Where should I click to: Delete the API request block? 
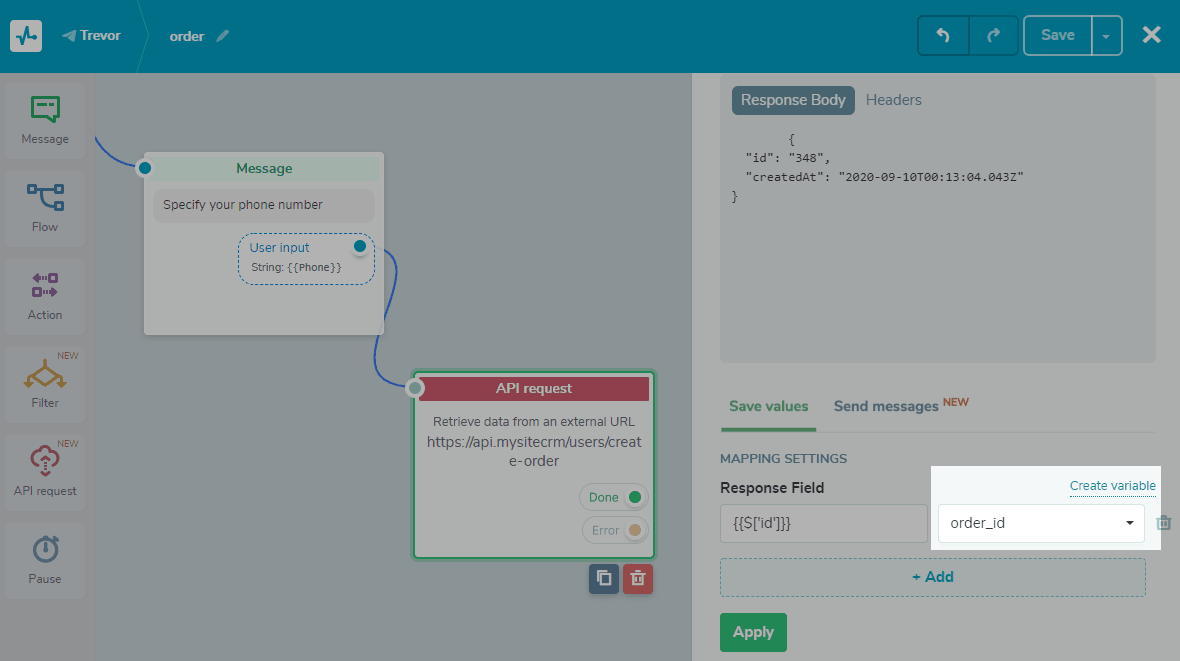[637, 578]
